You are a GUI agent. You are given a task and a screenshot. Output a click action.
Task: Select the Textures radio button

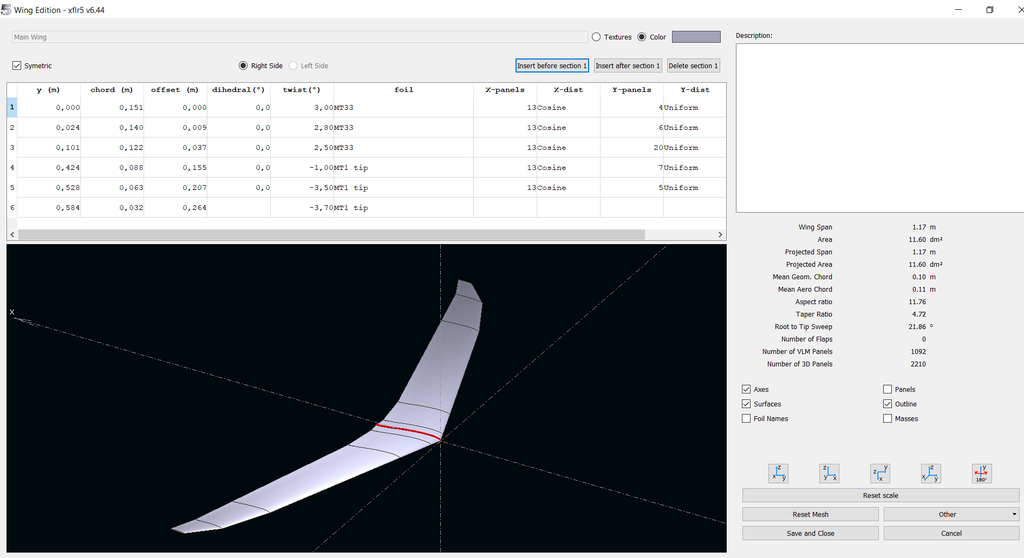pos(597,37)
